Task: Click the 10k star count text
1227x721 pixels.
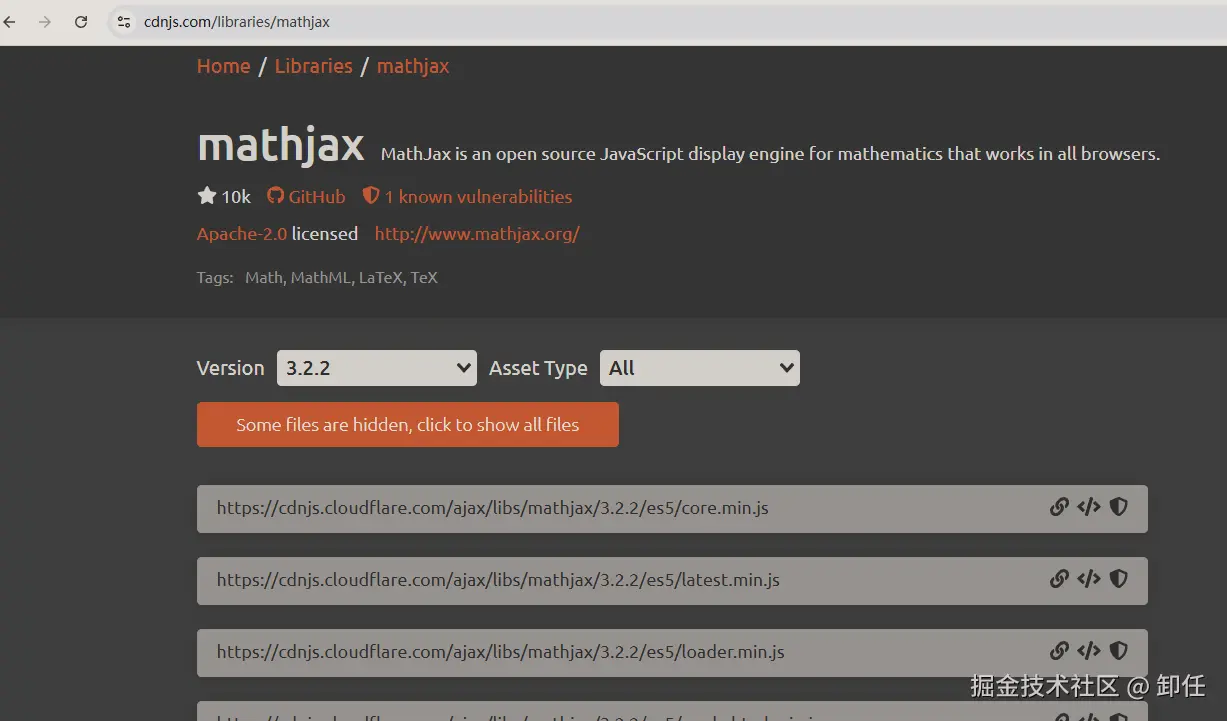Action: click(x=236, y=197)
